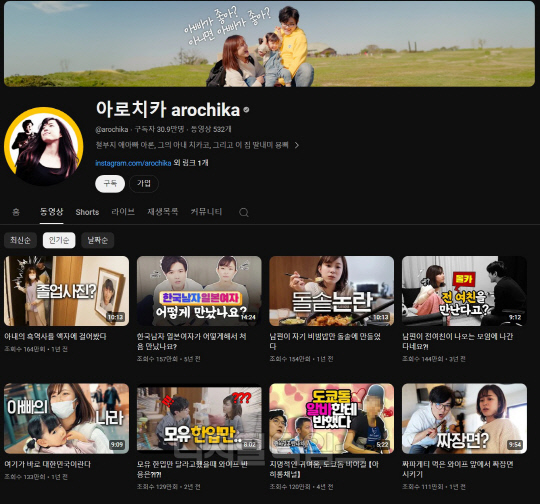
Task: Go to the channel 홈 tab
Action: [x=16, y=212]
